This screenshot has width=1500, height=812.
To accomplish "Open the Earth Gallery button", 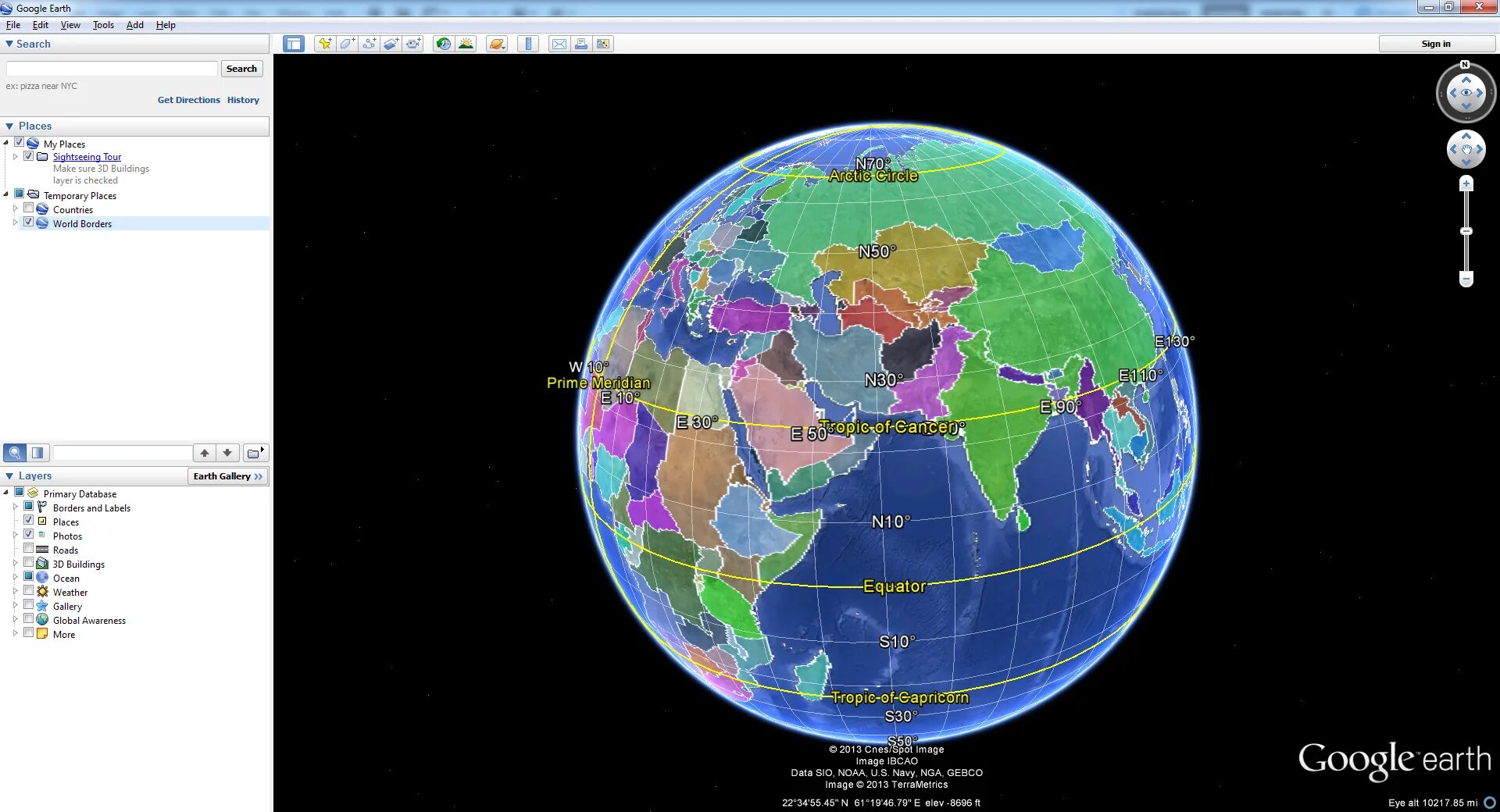I will pyautogui.click(x=228, y=476).
